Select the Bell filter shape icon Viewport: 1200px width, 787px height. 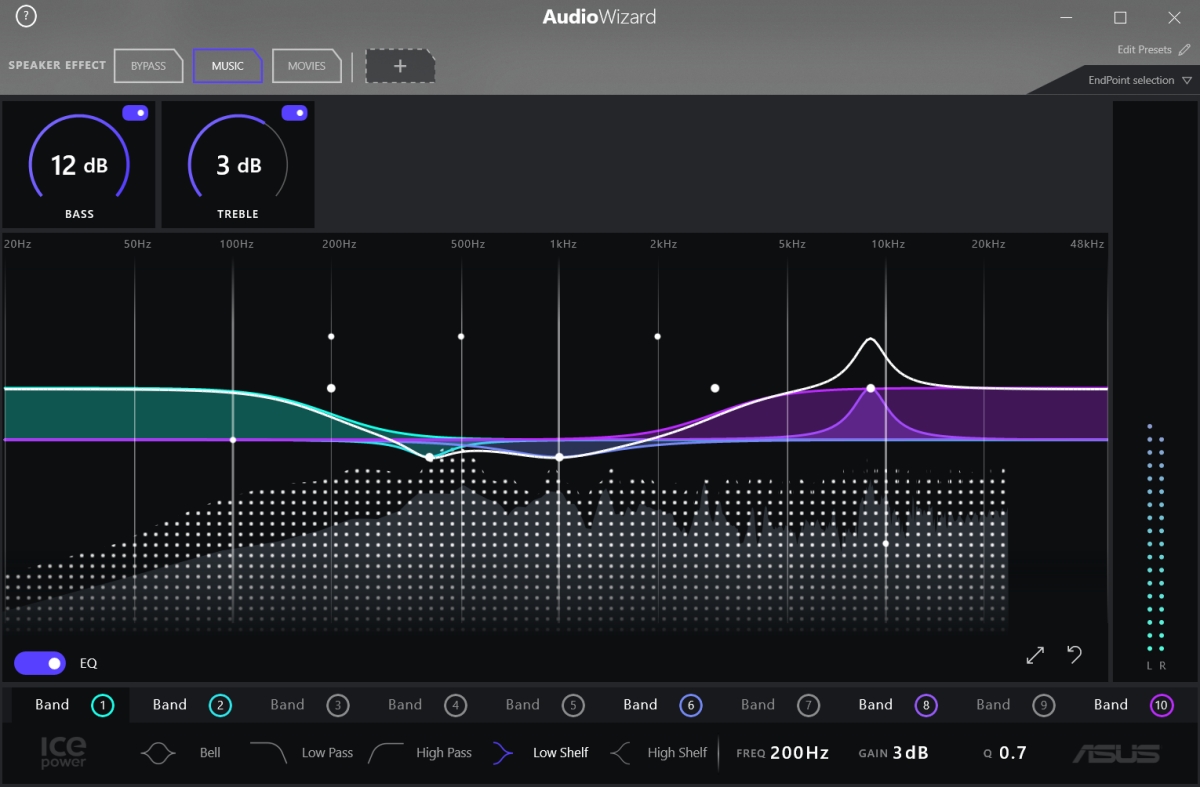pyautogui.click(x=158, y=753)
